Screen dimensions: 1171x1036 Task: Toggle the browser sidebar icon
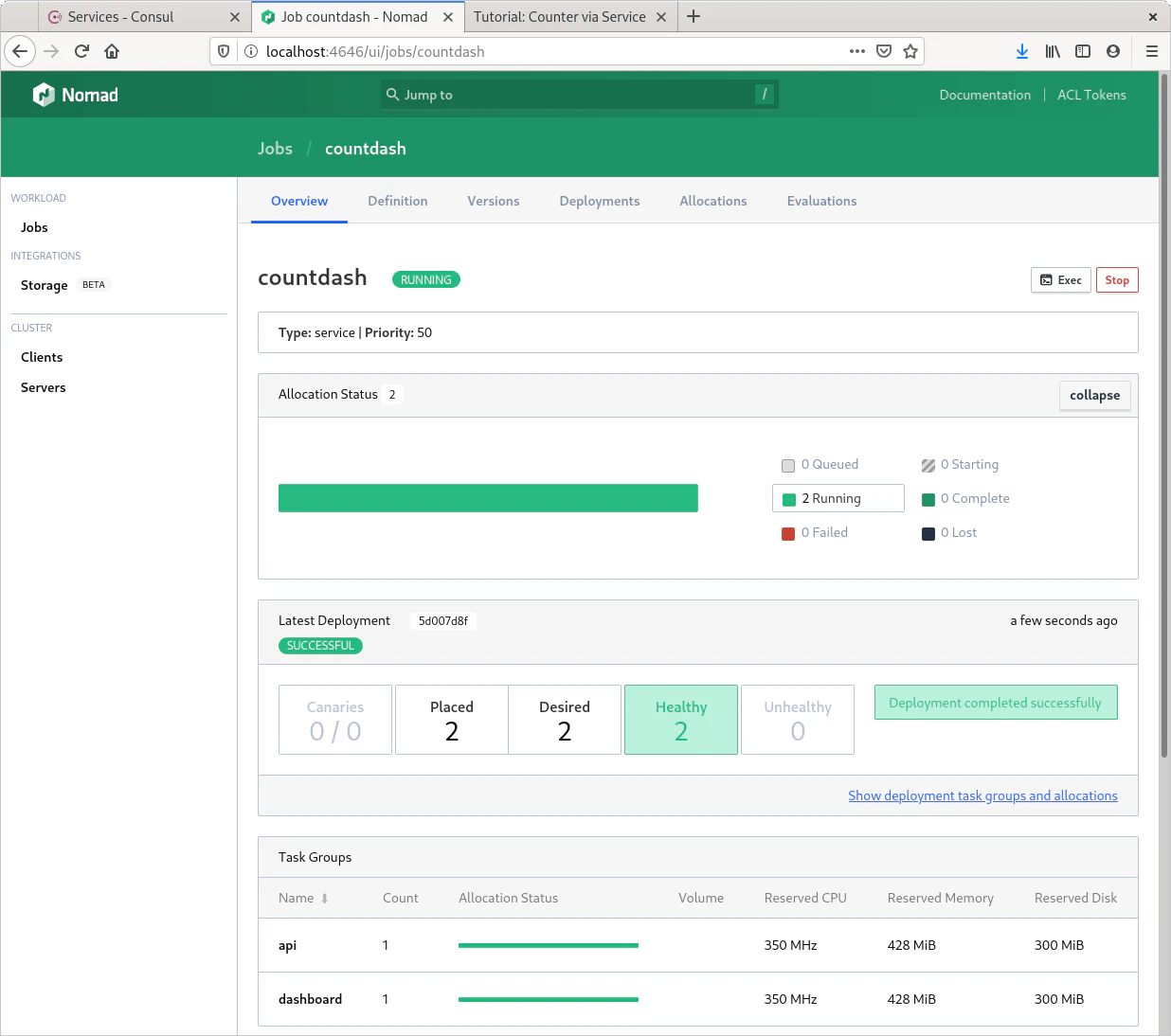click(x=1083, y=51)
